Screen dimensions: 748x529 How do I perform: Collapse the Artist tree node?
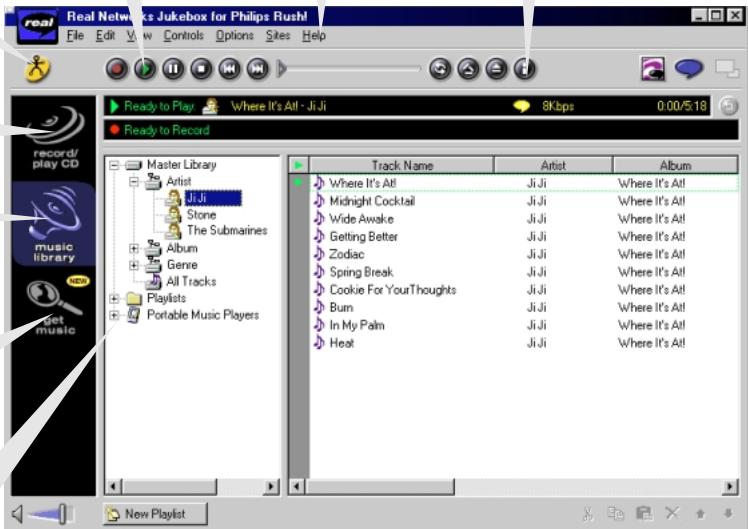tap(134, 182)
